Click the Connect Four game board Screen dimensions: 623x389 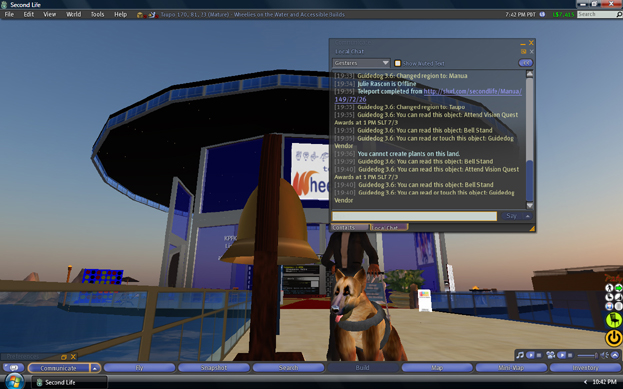[103, 277]
